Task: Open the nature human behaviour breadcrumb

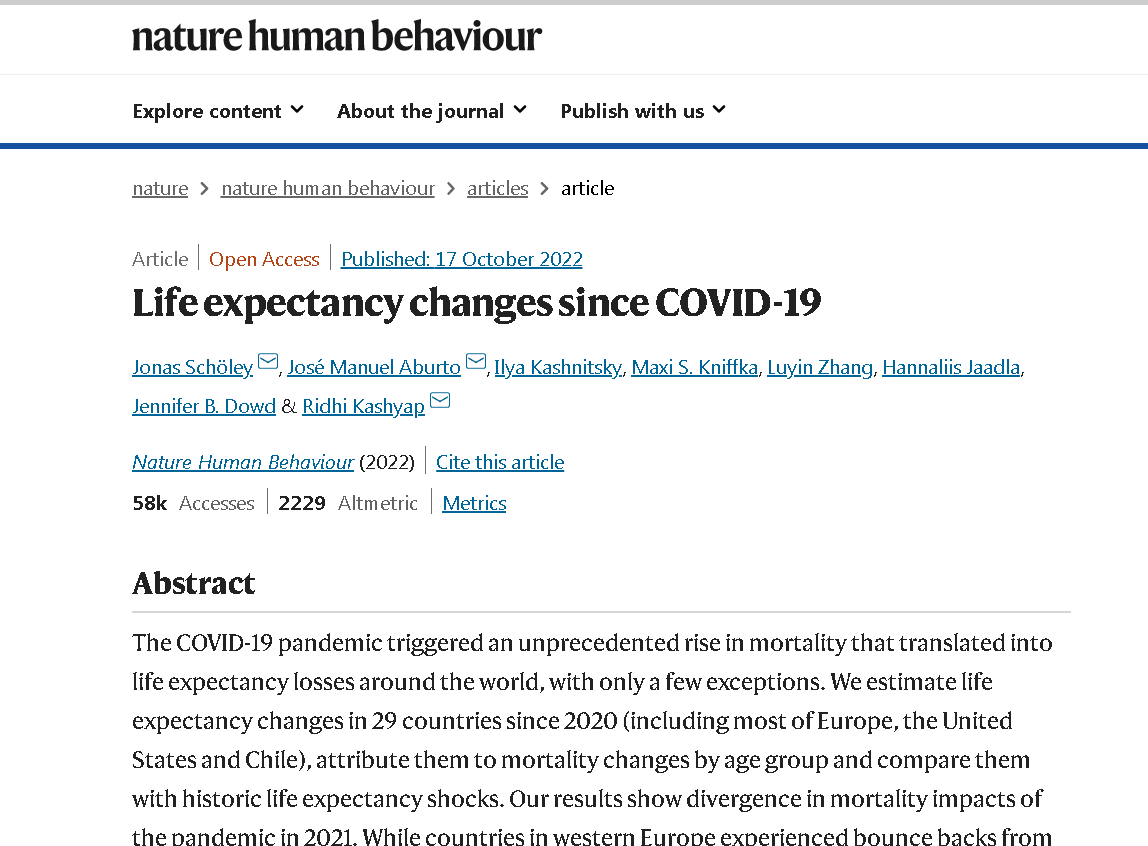Action: (328, 188)
